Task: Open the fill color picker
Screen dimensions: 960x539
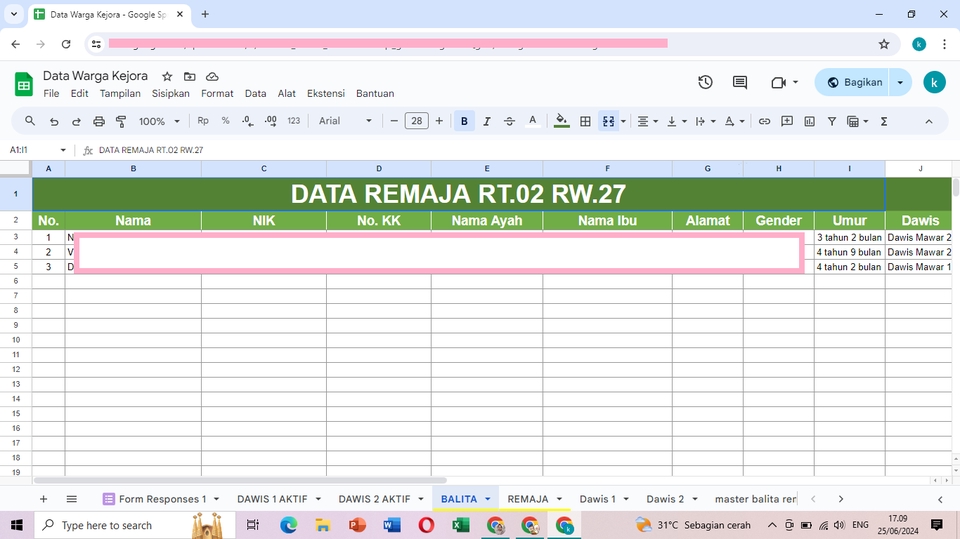Action: [561, 121]
